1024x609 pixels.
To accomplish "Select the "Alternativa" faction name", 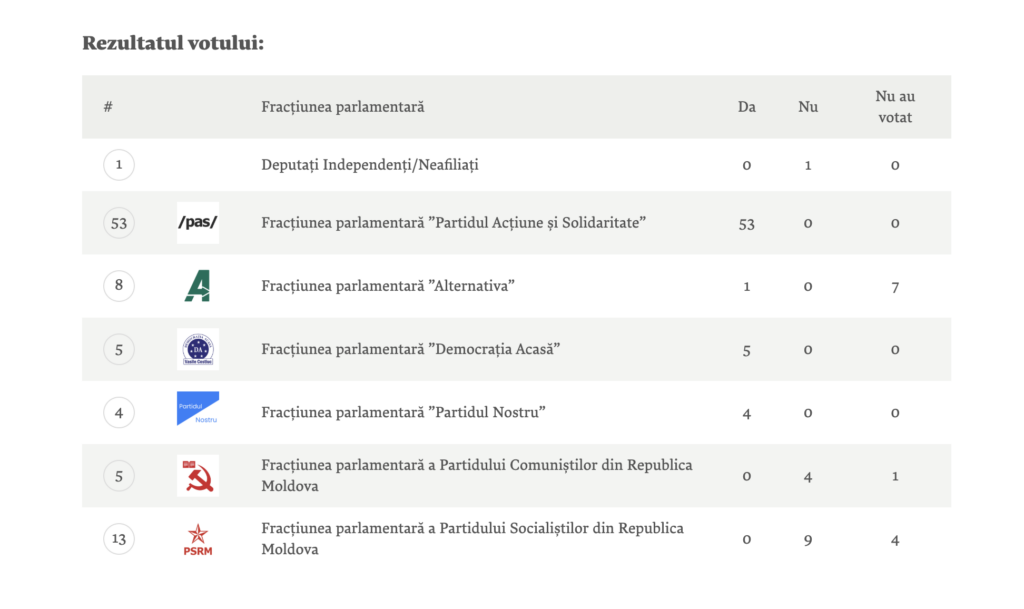I will (387, 286).
